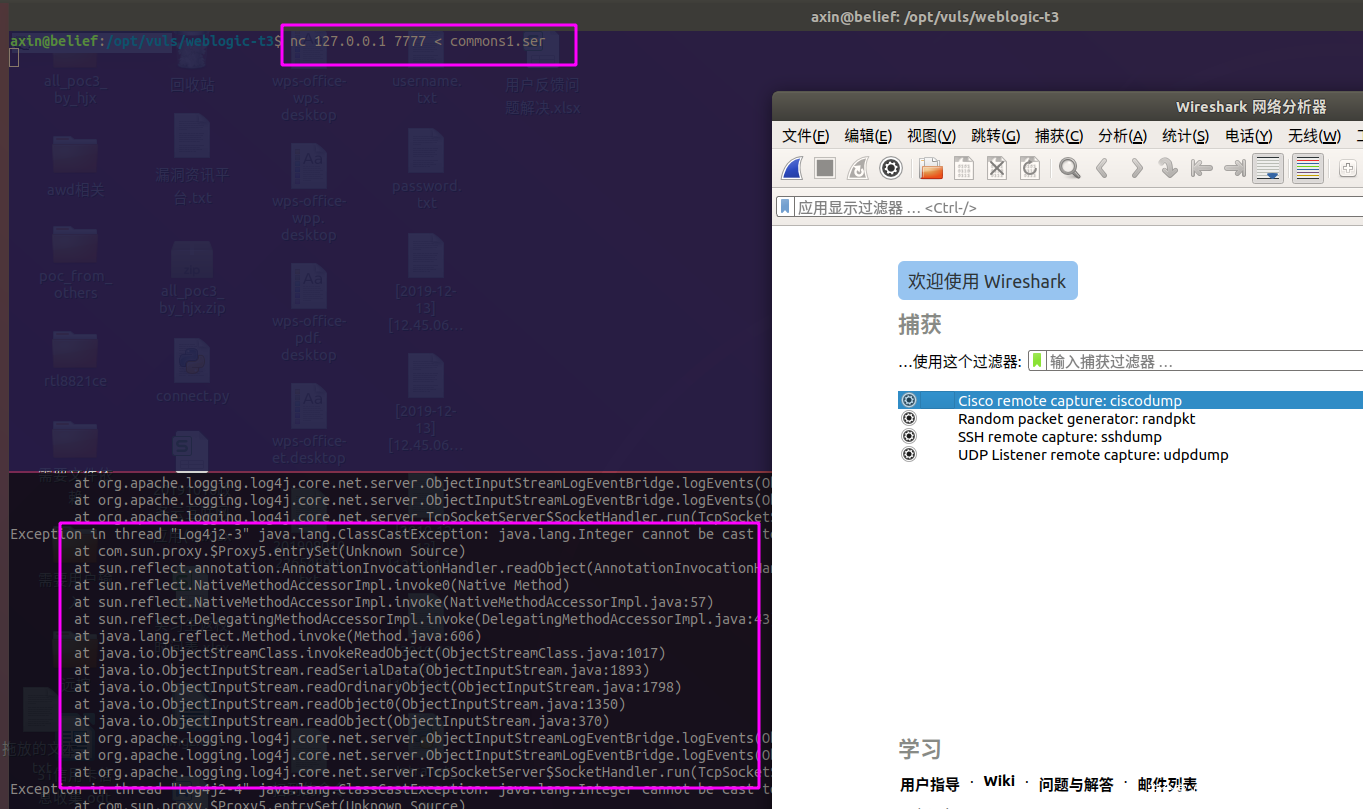The height and width of the screenshot is (809, 1363).
Task: Find a packet magnifier icon
Action: pos(1070,168)
